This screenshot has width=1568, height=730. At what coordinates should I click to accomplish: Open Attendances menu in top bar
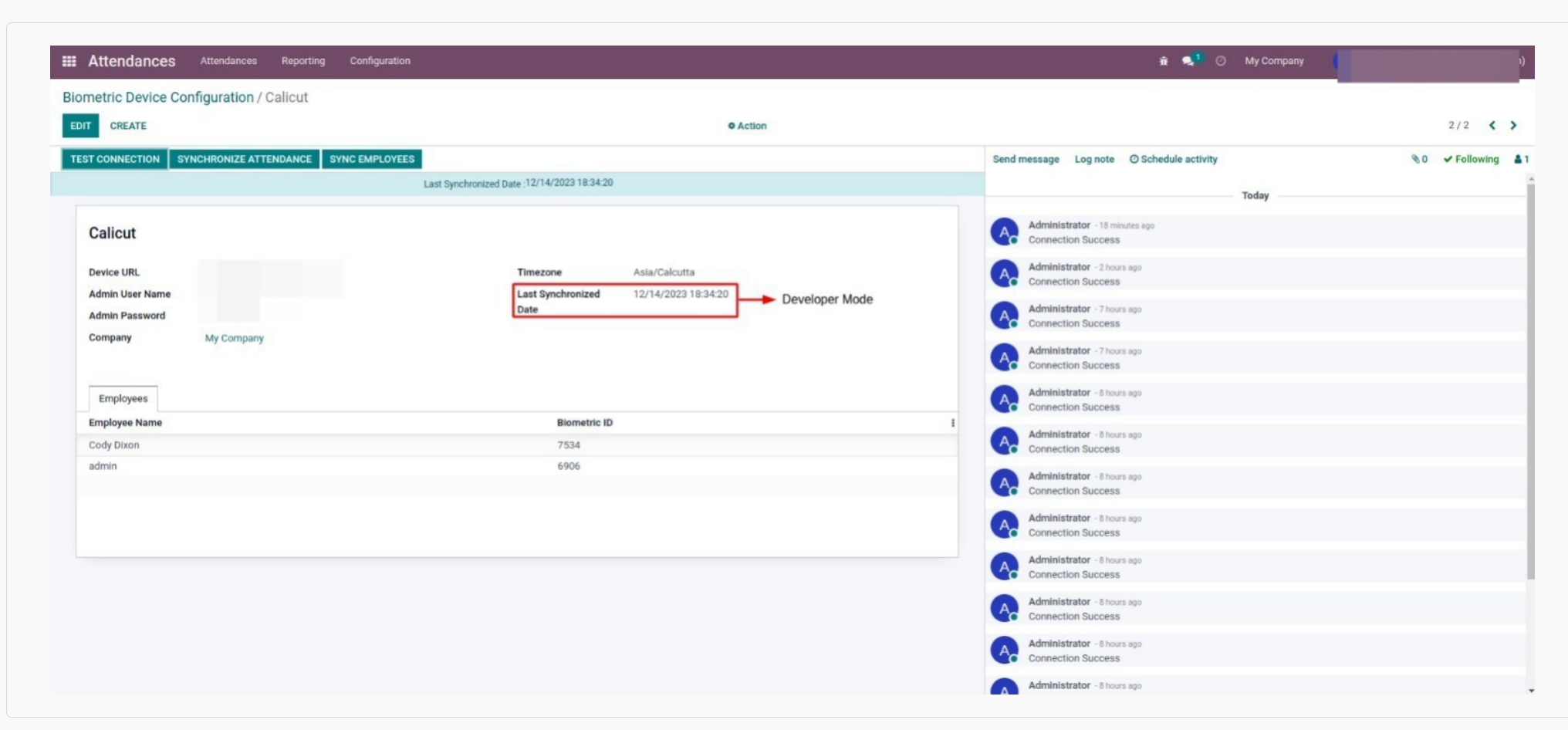(228, 61)
